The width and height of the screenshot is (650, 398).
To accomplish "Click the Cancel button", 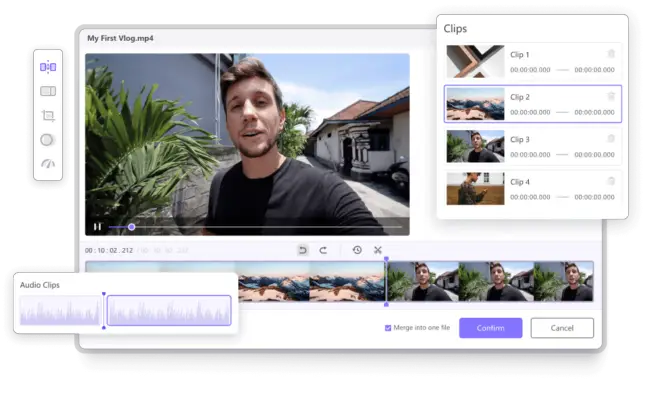I will coord(562,328).
